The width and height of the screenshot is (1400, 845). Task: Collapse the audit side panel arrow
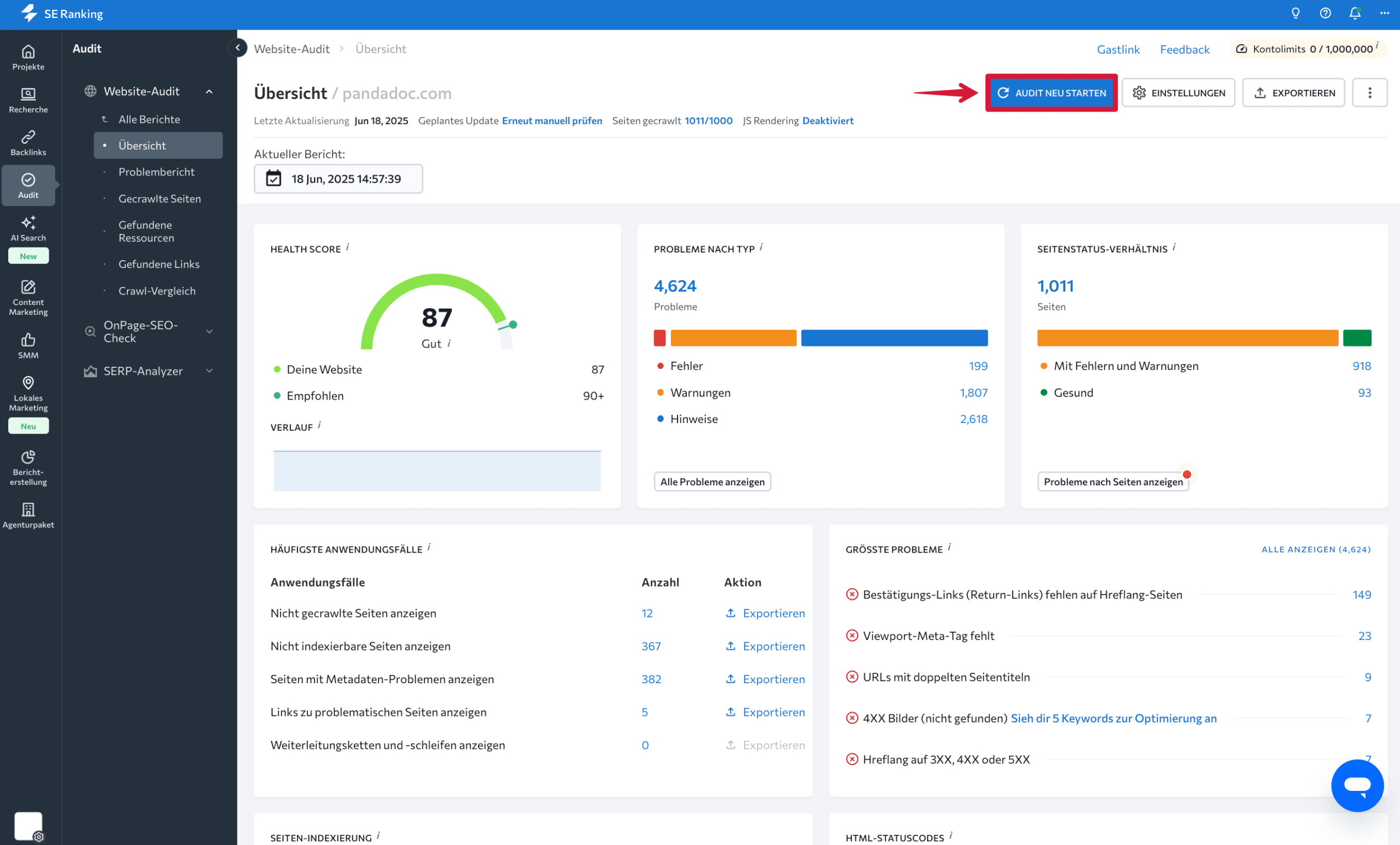coord(237,48)
